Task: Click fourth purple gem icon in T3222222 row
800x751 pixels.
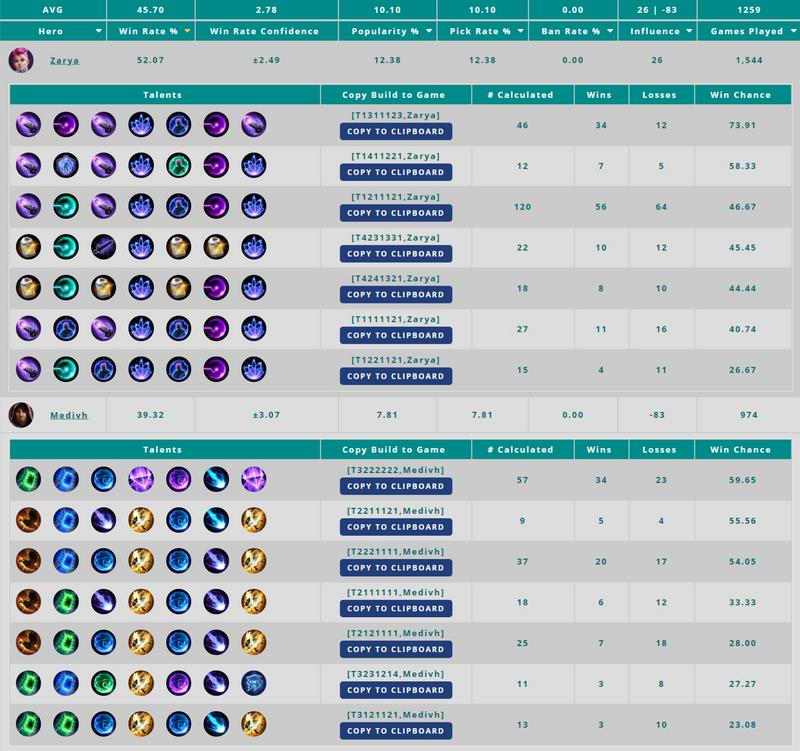Action: [x=141, y=480]
